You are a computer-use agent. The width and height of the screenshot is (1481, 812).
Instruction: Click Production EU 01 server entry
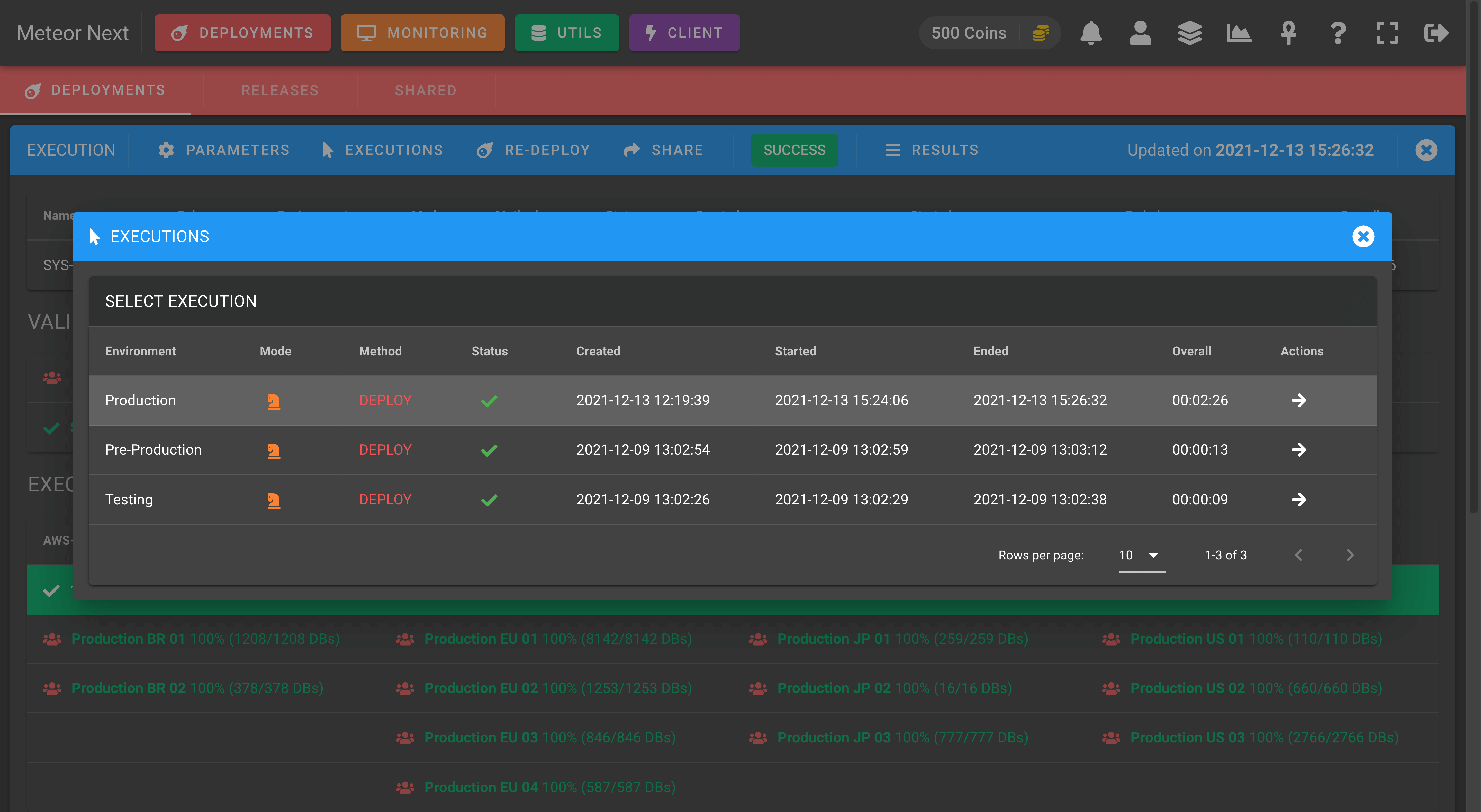click(x=558, y=639)
